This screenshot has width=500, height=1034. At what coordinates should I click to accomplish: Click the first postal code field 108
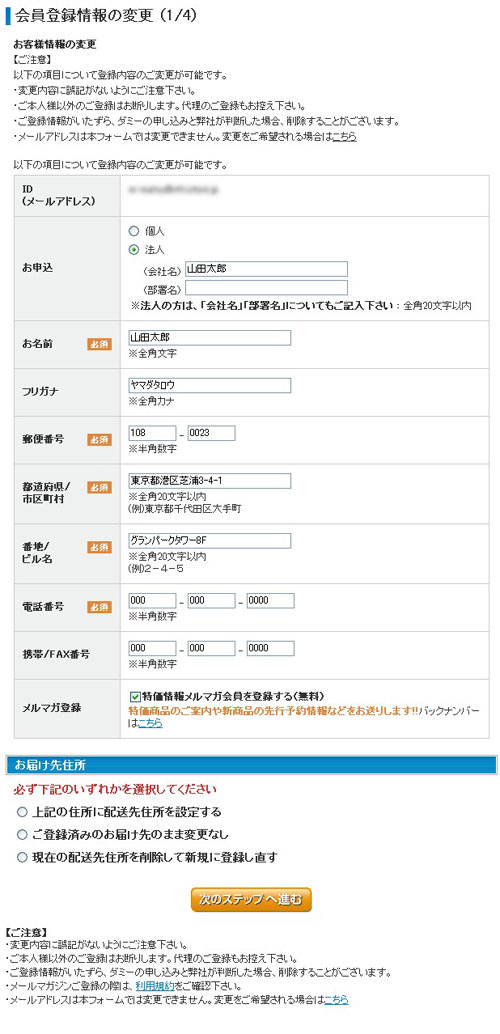coord(152,433)
